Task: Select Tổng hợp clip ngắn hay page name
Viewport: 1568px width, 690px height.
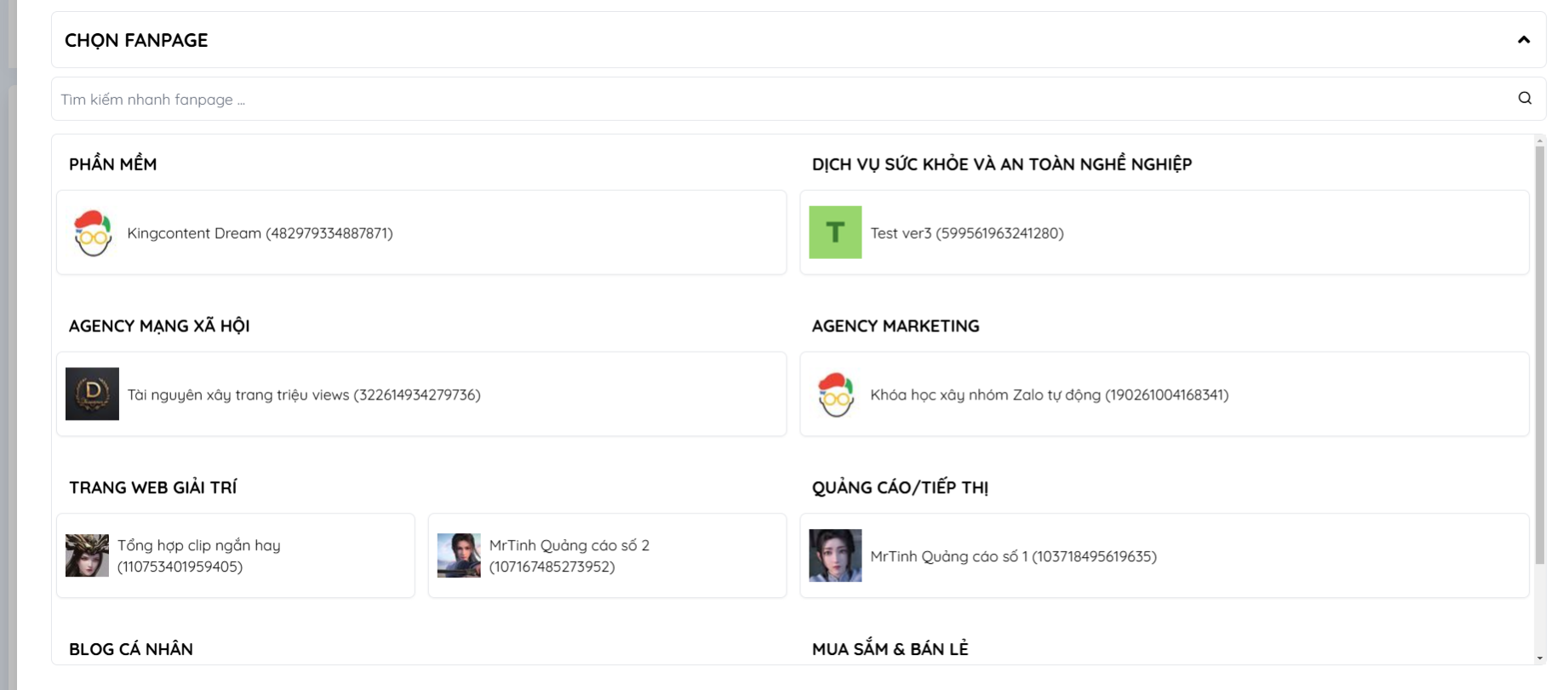Action: pos(199,555)
